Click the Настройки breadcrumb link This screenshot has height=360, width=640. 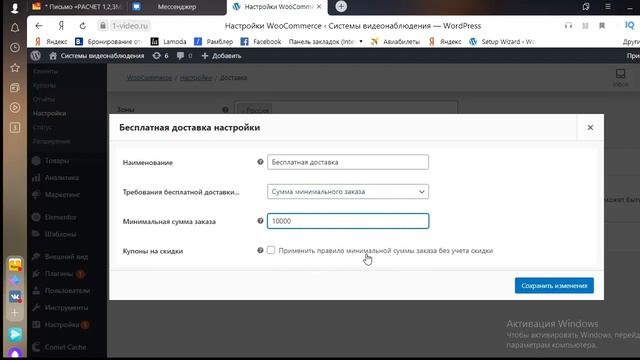[196, 78]
